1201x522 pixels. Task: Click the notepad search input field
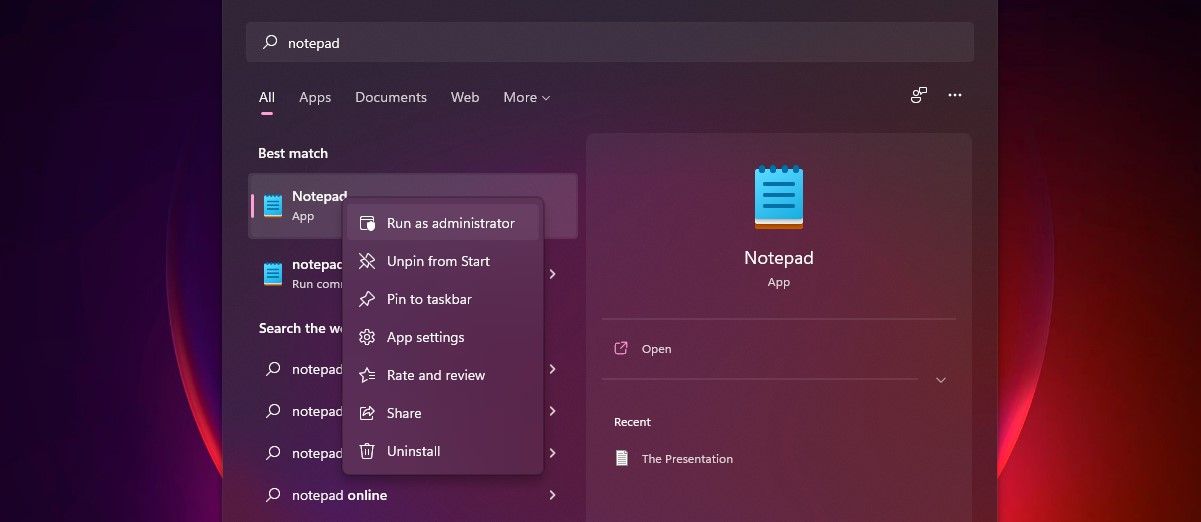click(x=610, y=42)
